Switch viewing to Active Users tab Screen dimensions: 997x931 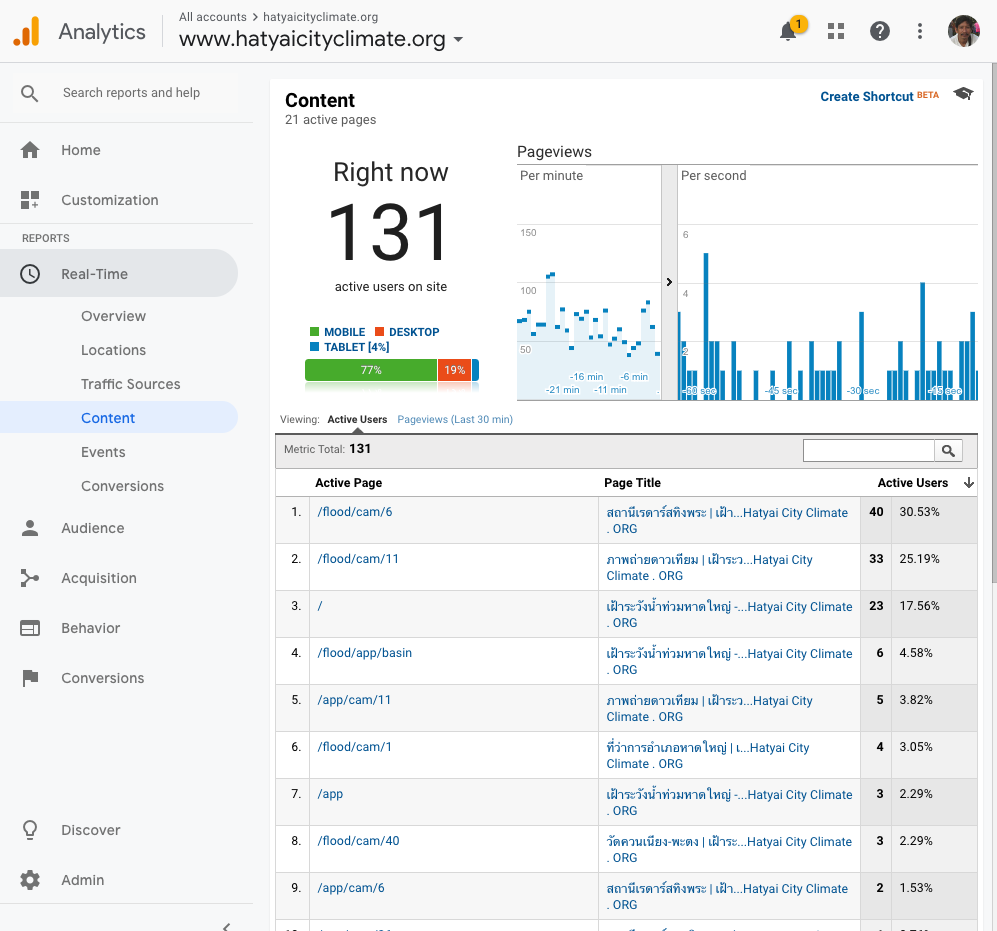(357, 420)
